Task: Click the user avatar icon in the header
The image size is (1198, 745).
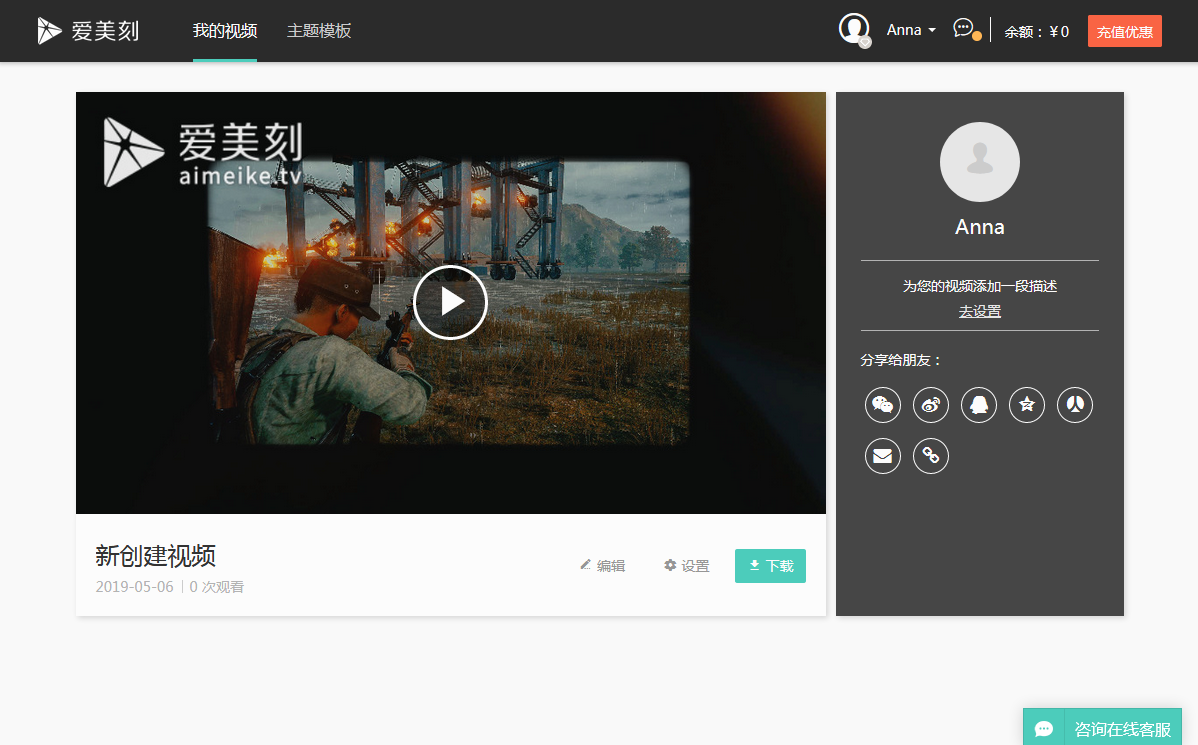Action: pyautogui.click(x=854, y=30)
